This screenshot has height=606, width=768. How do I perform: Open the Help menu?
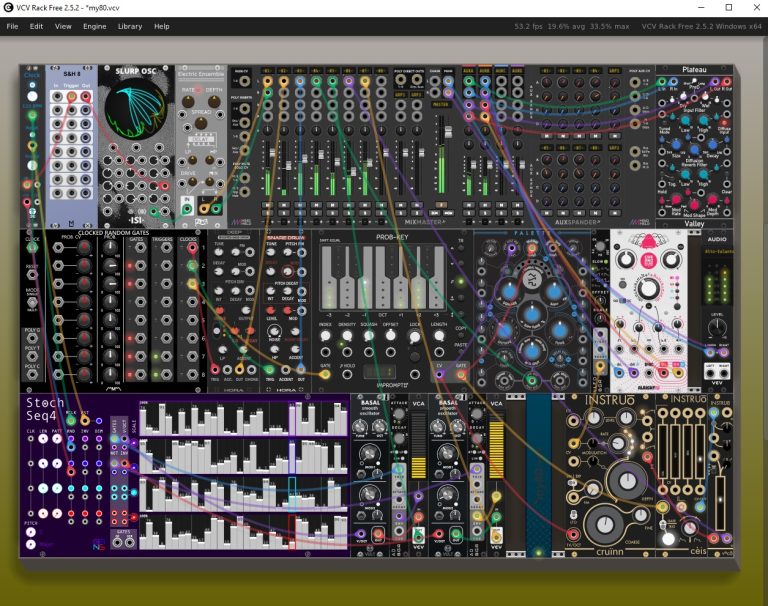[x=162, y=26]
